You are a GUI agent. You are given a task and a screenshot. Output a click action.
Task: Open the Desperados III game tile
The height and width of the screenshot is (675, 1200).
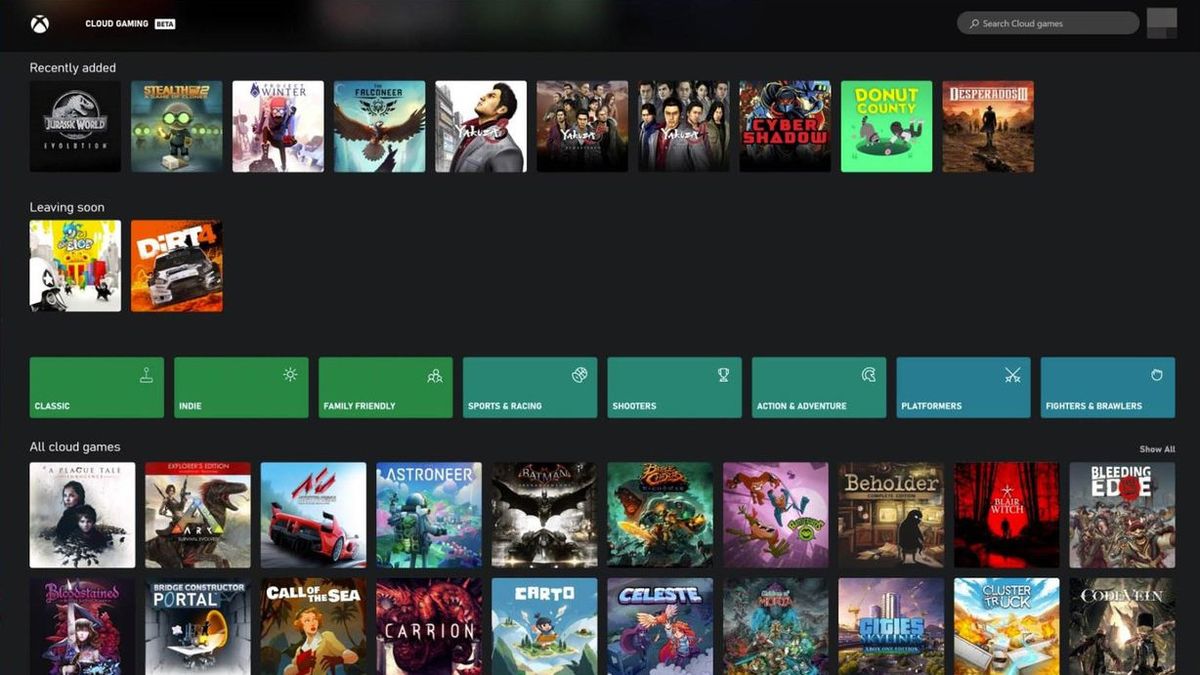[x=988, y=127]
